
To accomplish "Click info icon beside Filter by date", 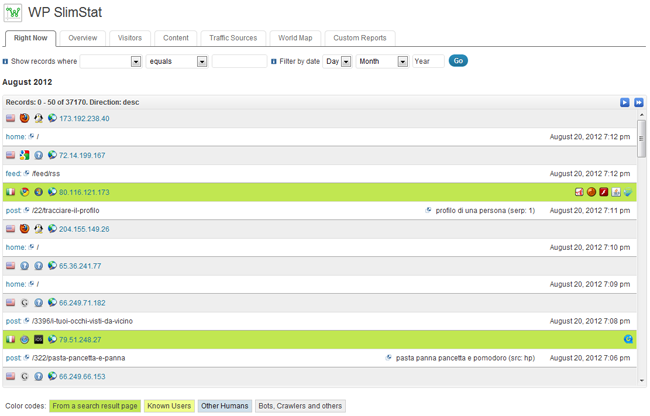I will pyautogui.click(x=274, y=61).
